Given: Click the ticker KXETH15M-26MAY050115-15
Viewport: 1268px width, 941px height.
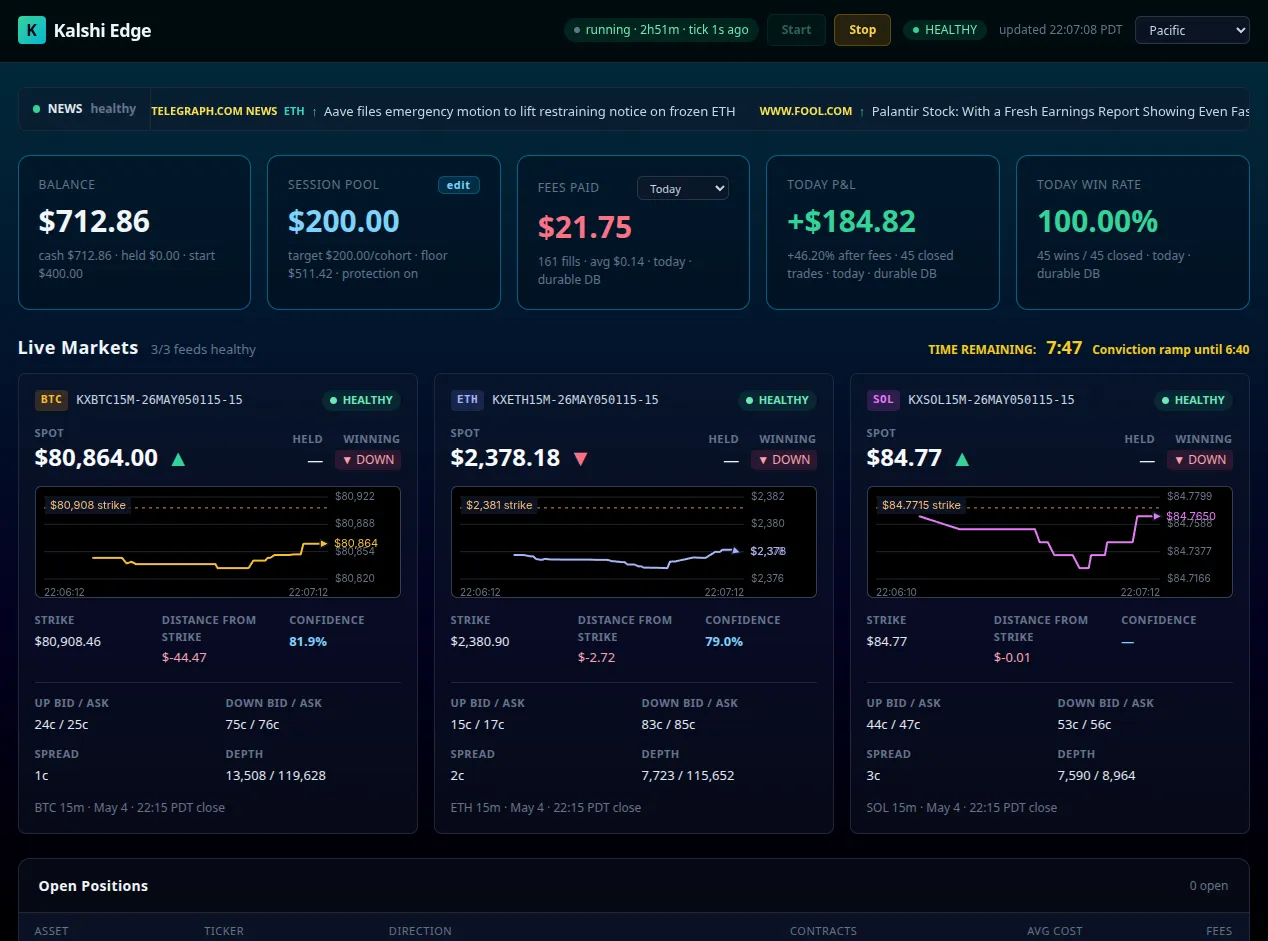Looking at the screenshot, I should [575, 400].
